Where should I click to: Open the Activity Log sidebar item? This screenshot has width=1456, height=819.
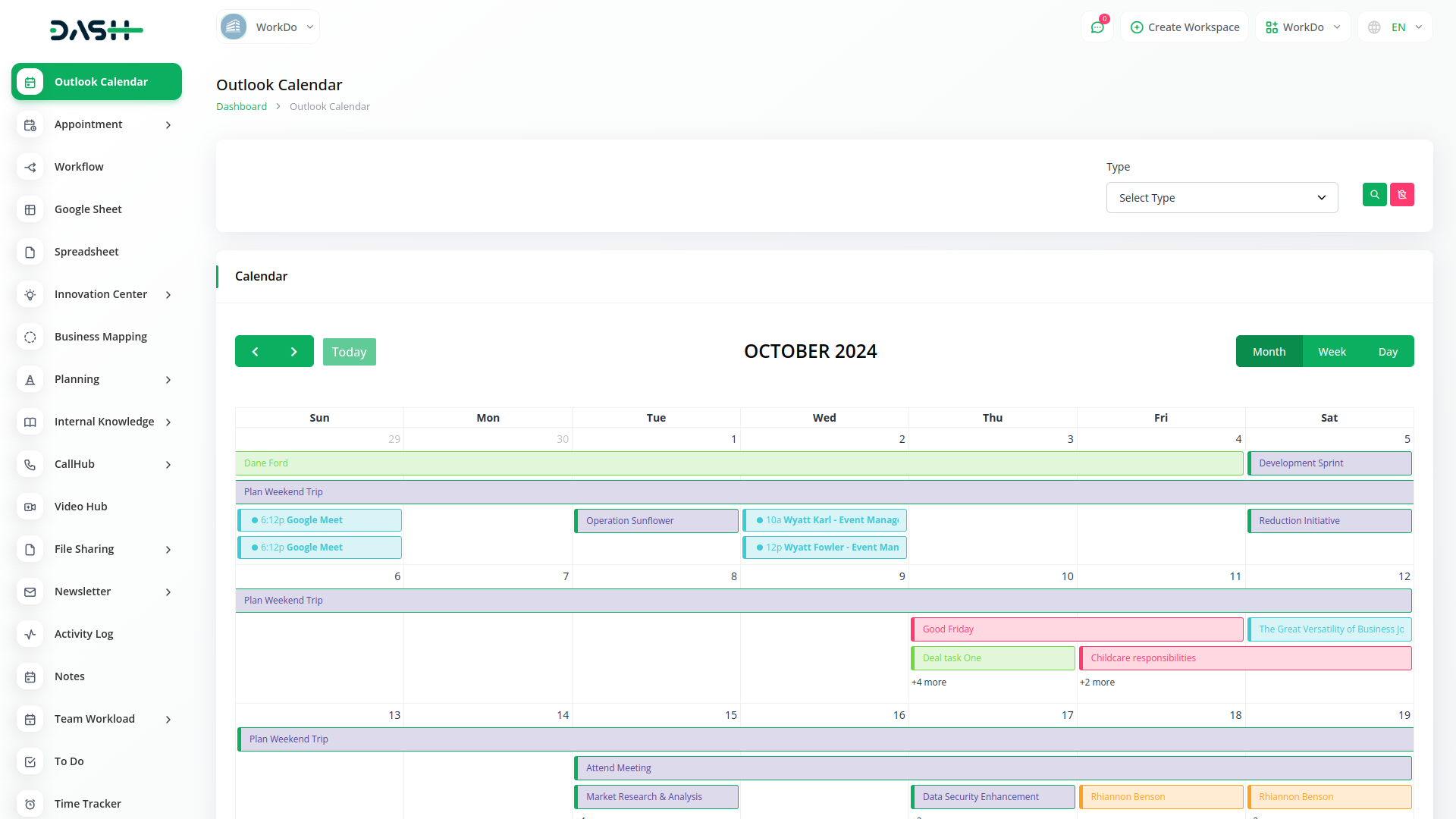[x=83, y=634]
